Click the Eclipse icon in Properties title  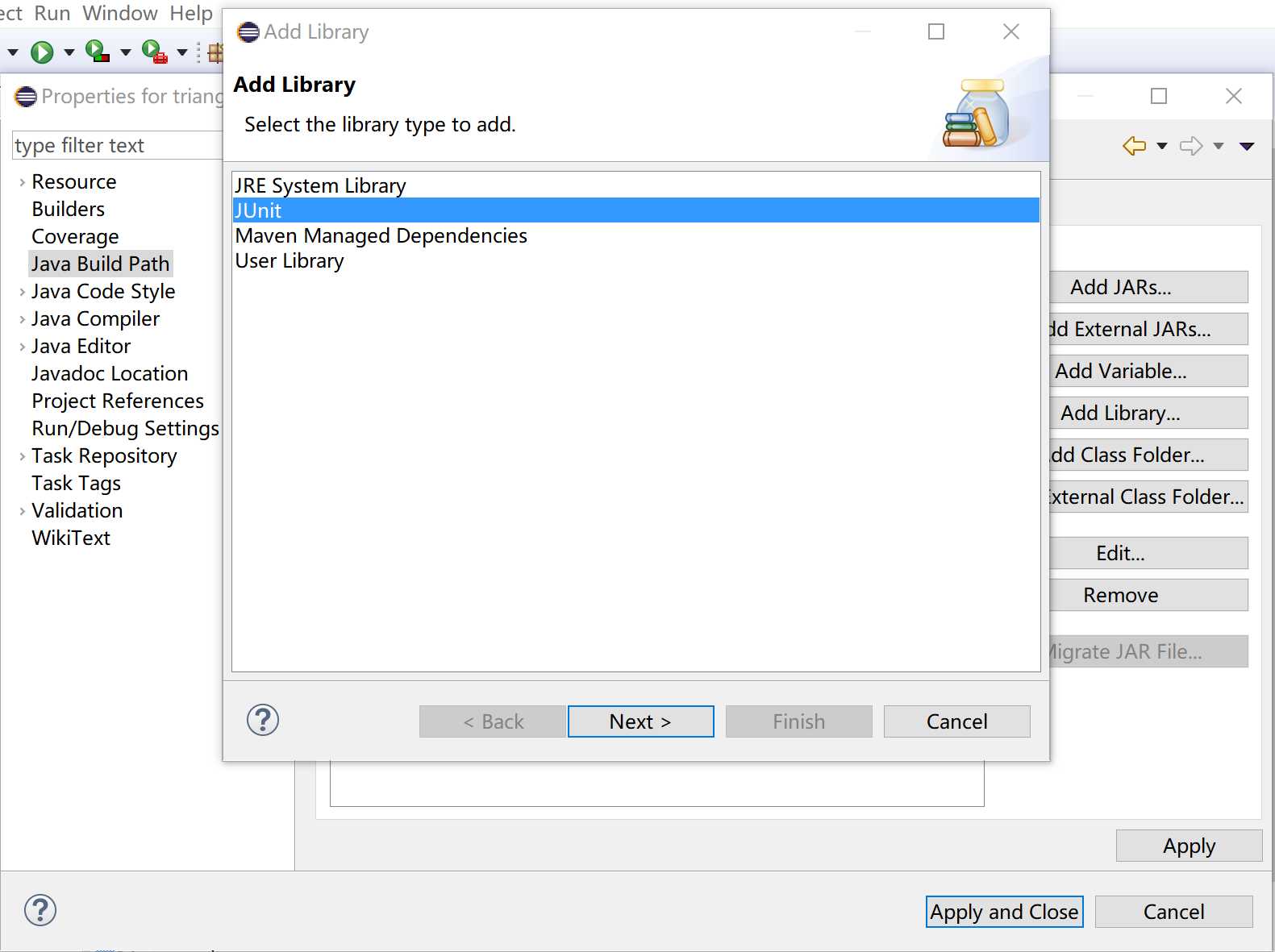(x=26, y=97)
